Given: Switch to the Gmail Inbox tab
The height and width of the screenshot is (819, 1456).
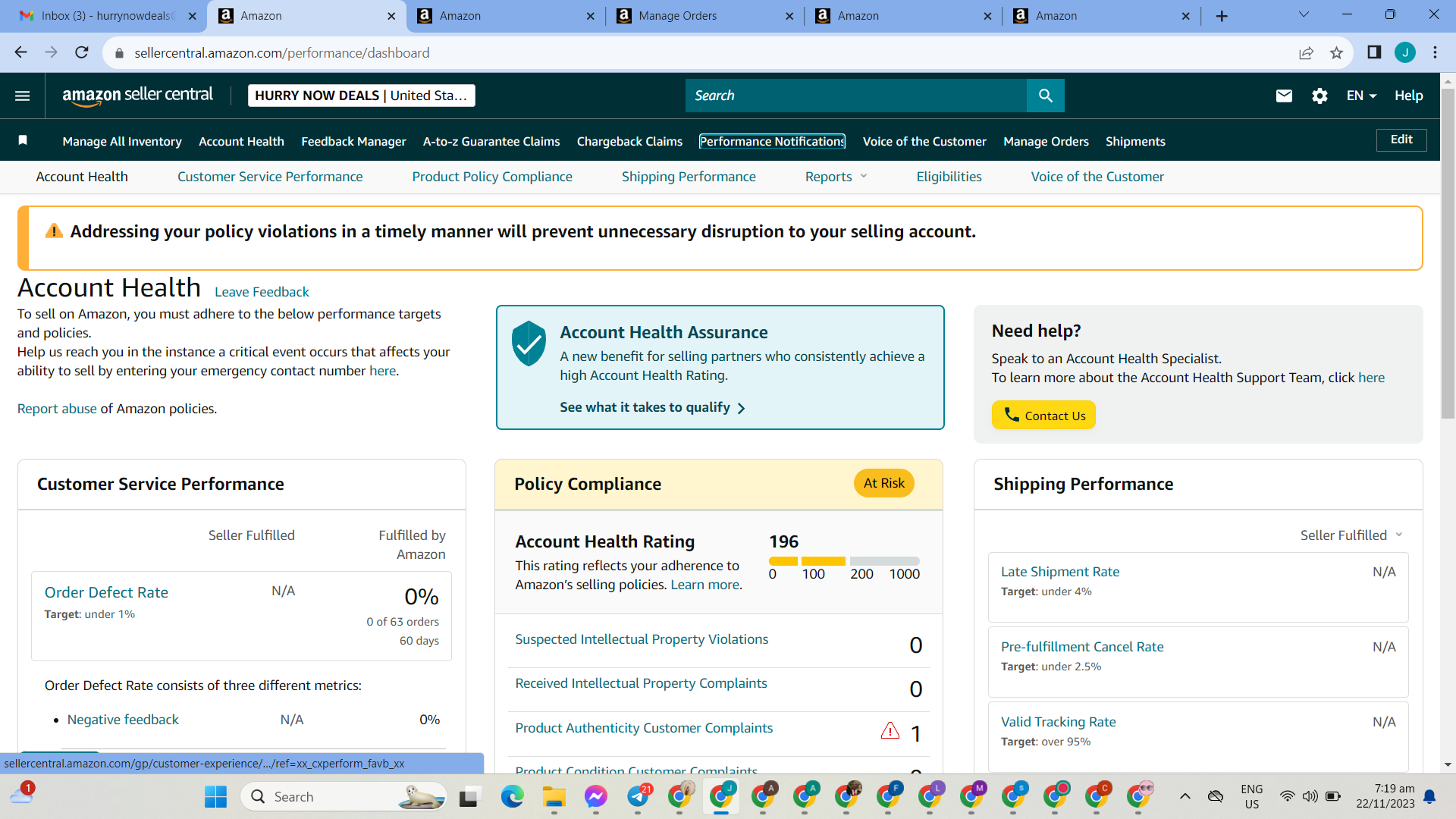Looking at the screenshot, I should pos(106,16).
